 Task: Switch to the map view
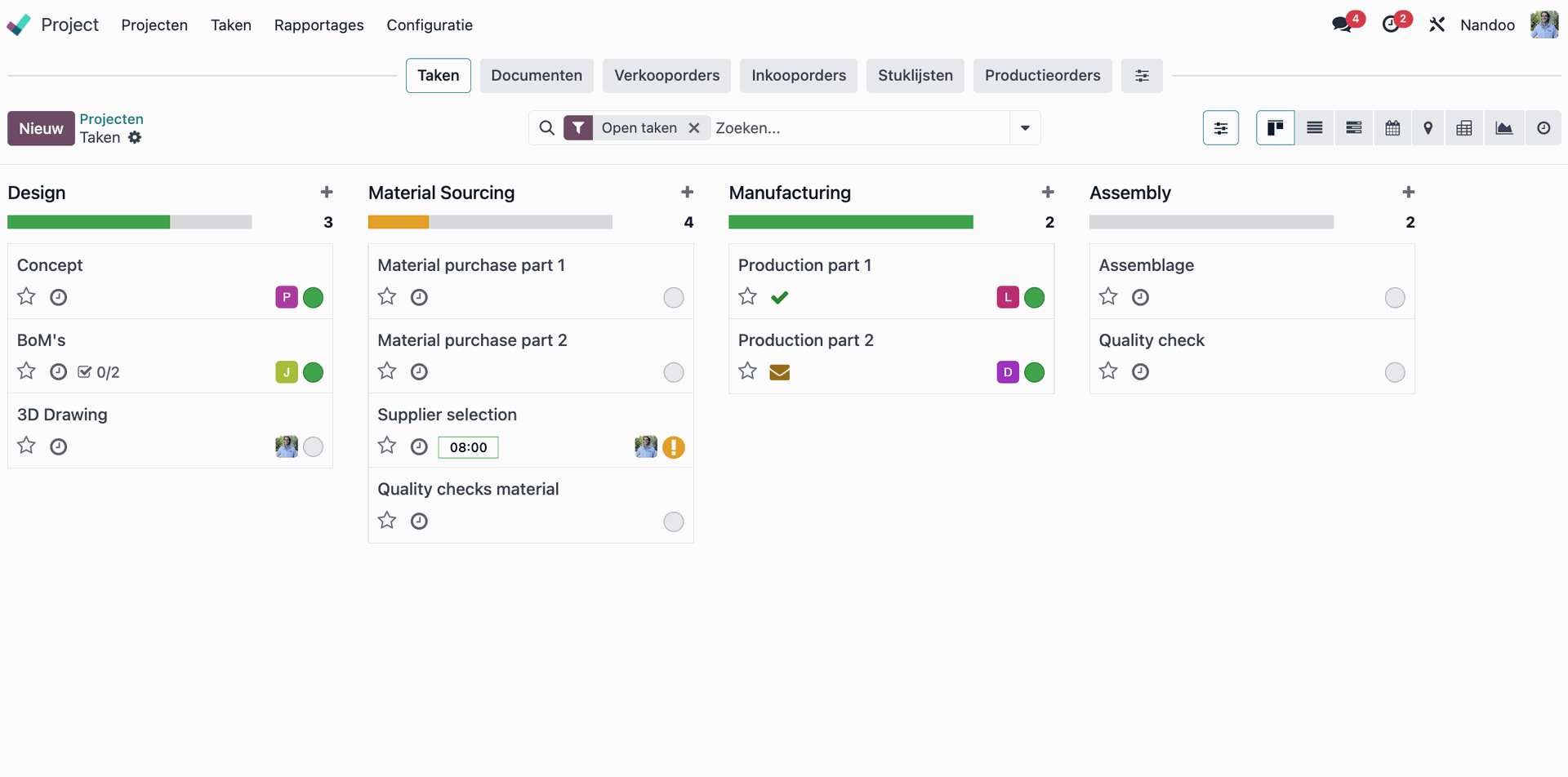[x=1428, y=127]
